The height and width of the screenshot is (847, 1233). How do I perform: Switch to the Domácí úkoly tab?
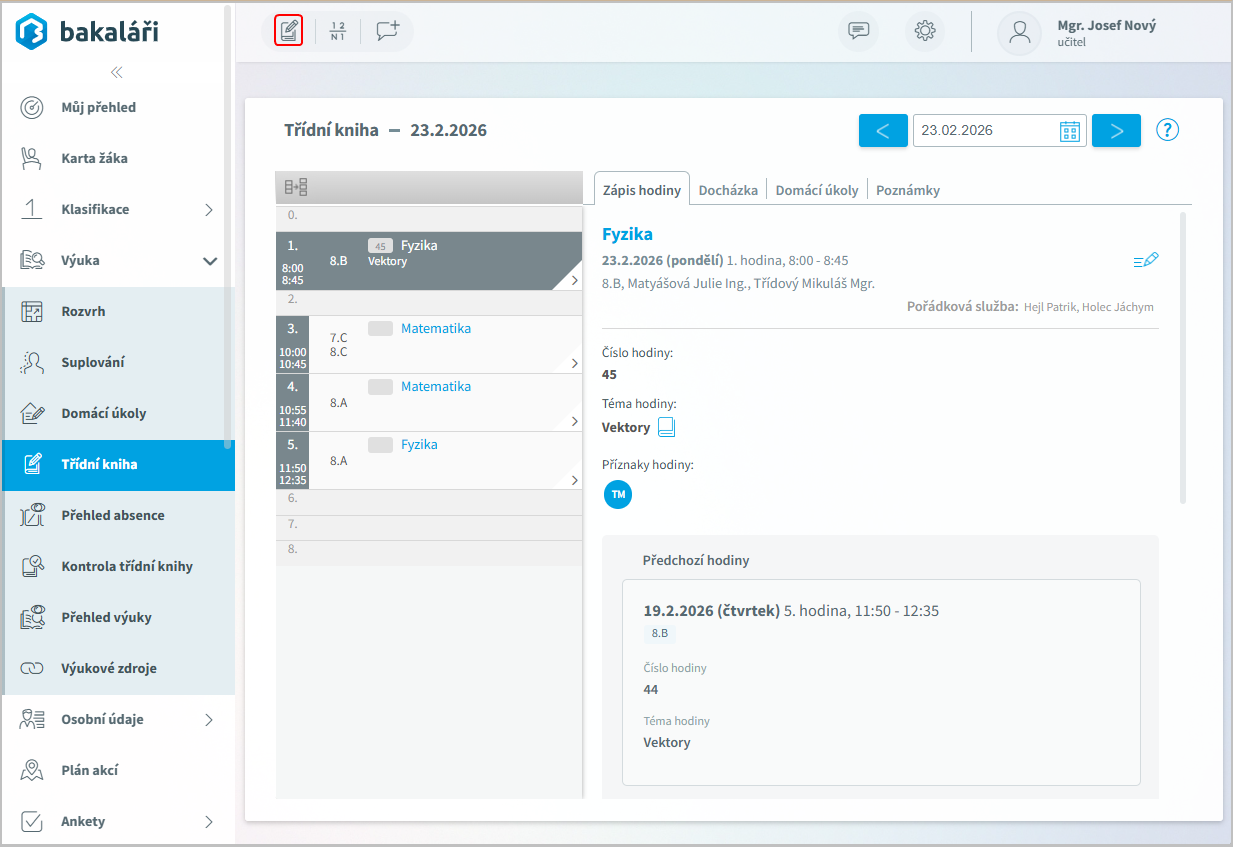tap(816, 190)
